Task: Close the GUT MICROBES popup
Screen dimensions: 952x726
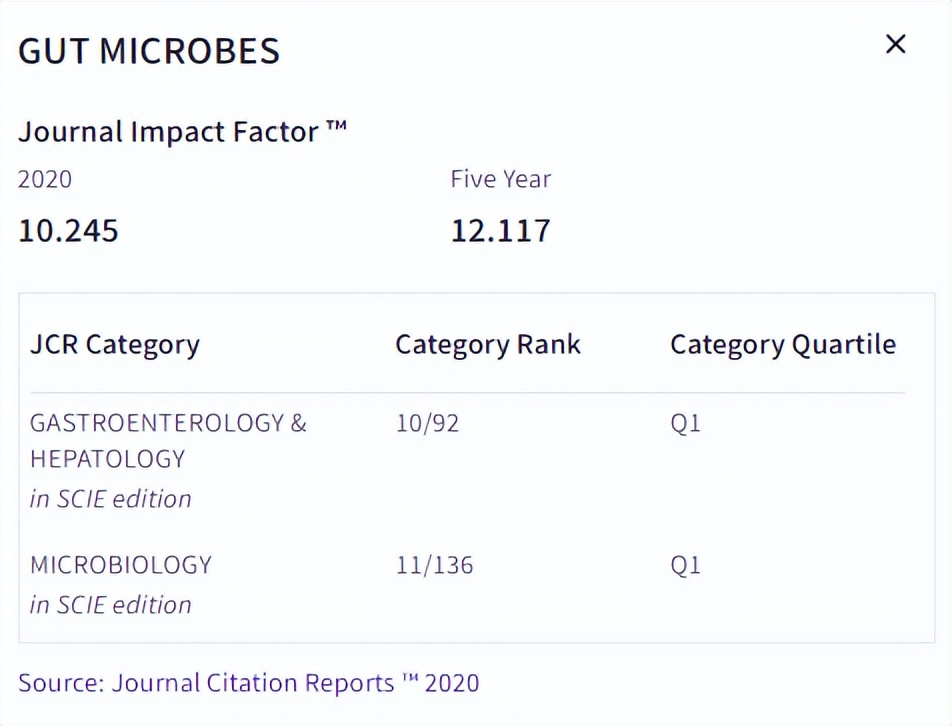Action: (x=895, y=44)
